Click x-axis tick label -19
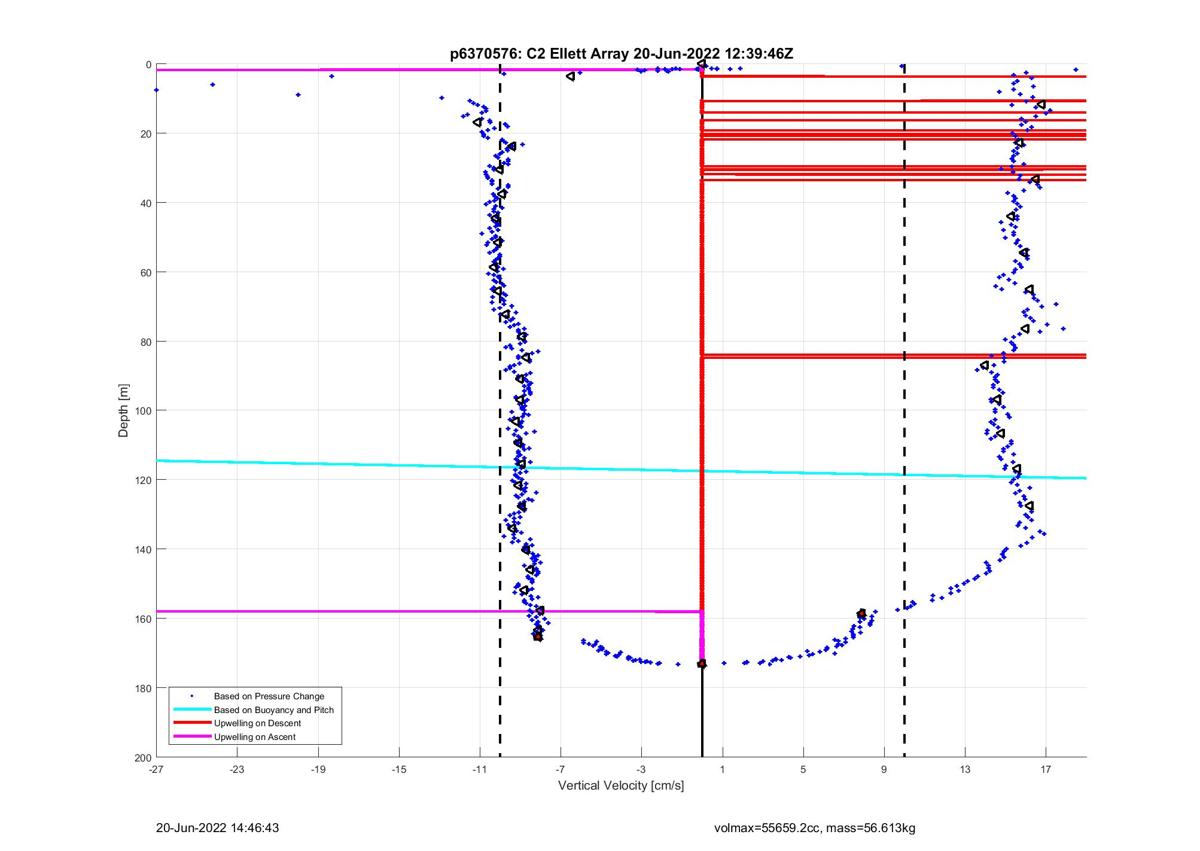Viewport: 1200px width, 851px height. coord(318,769)
